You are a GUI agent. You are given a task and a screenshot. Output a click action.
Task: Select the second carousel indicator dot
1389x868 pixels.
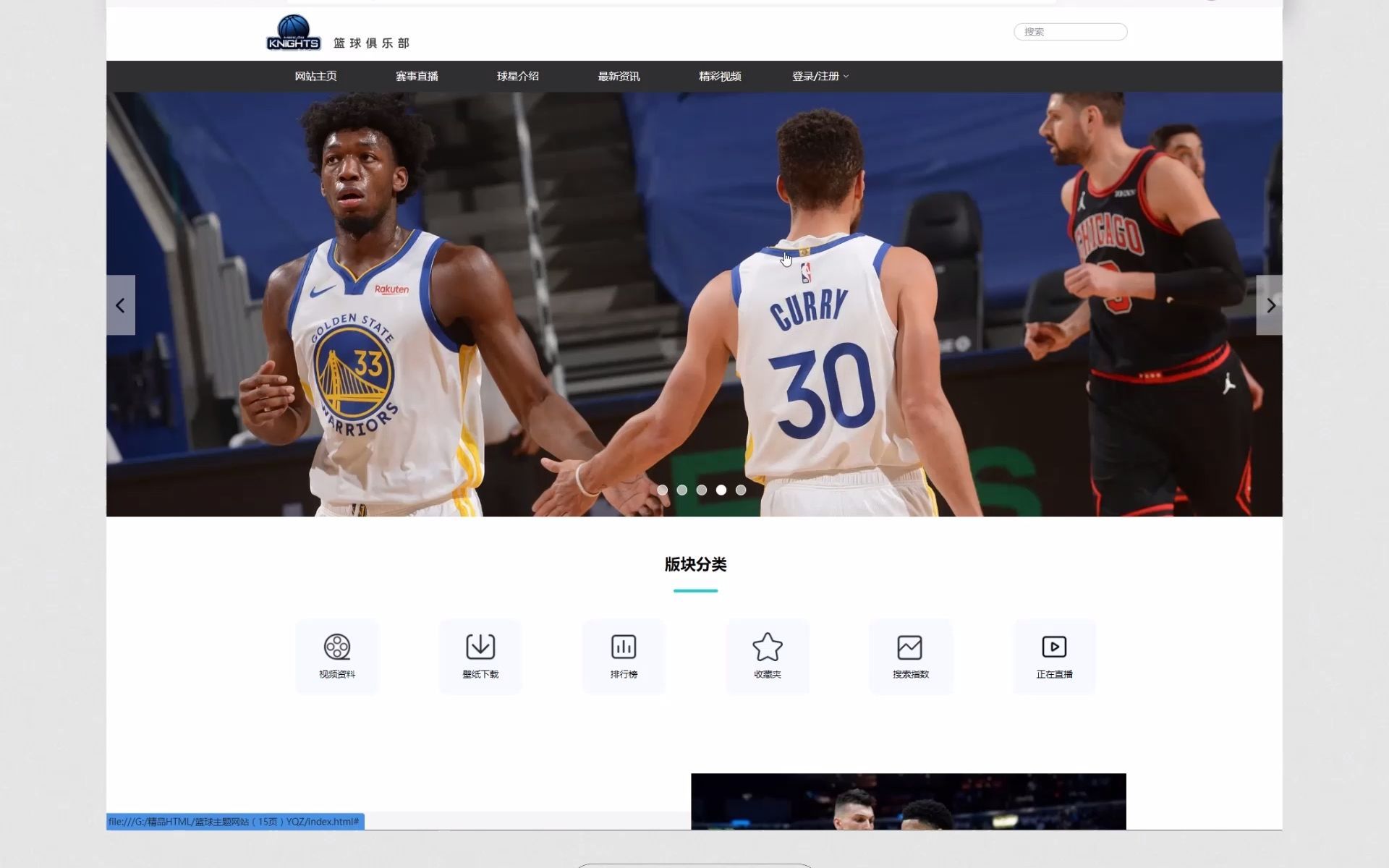(682, 490)
